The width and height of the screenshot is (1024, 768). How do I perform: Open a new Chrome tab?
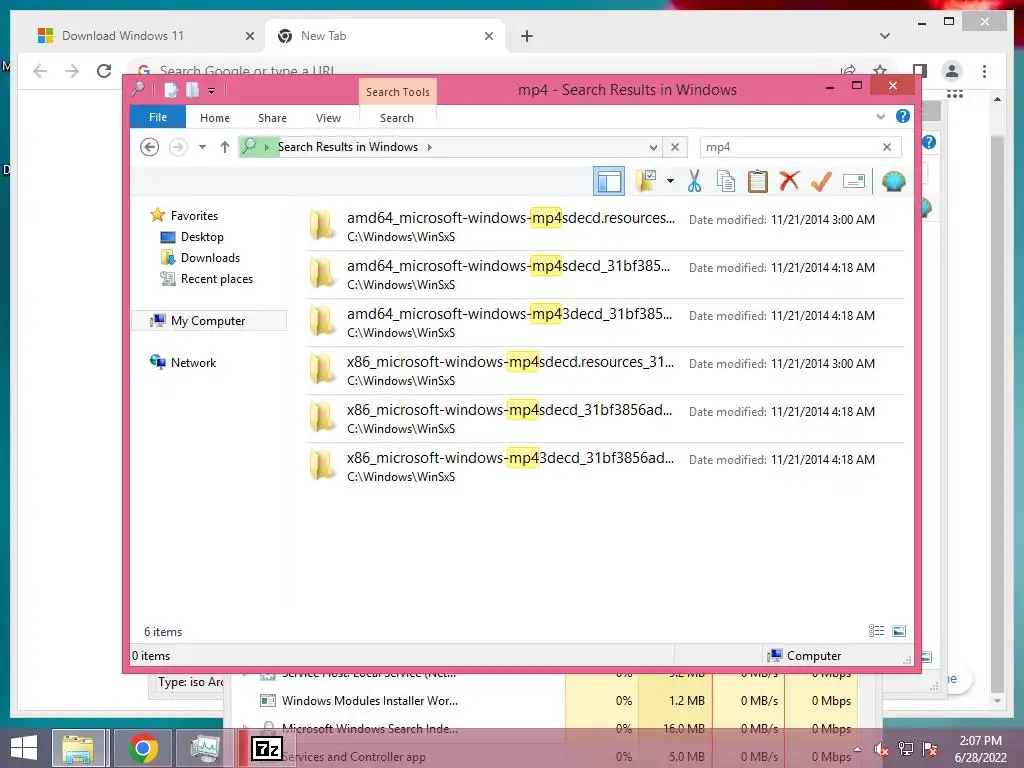pyautogui.click(x=526, y=36)
